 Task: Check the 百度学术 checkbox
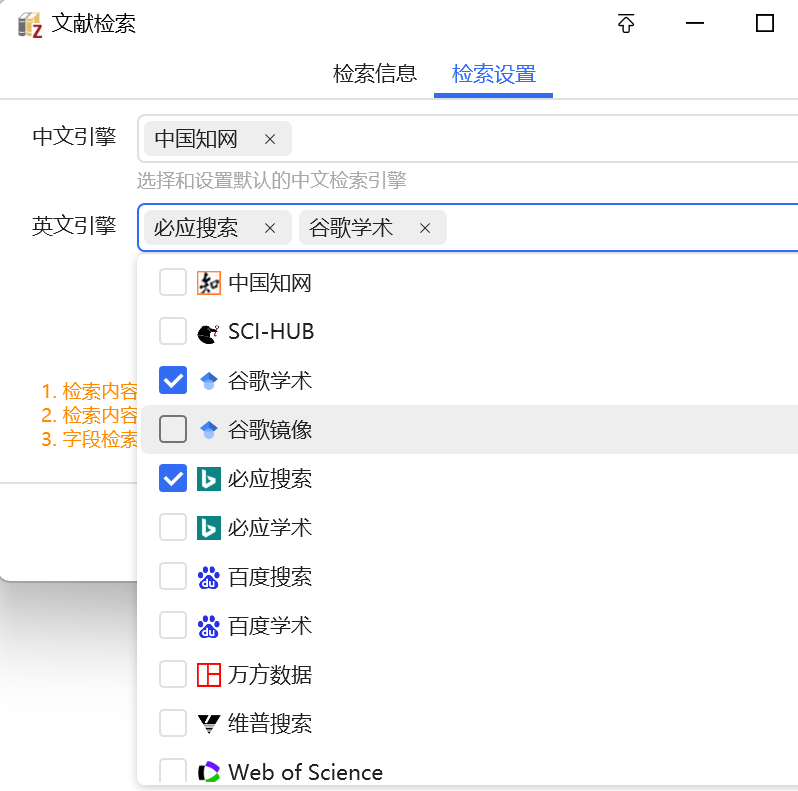[173, 625]
